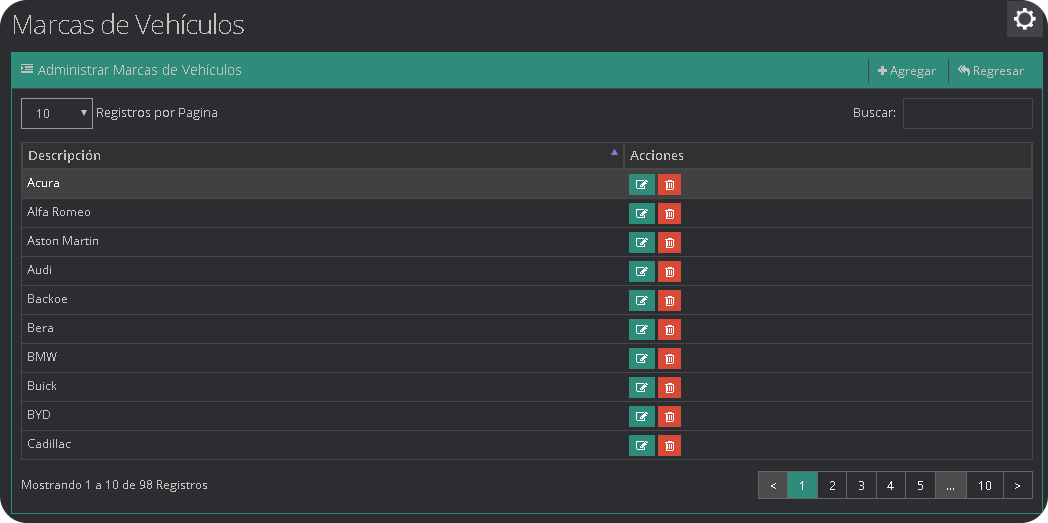
Task: Click the trash icon for Audi
Action: [x=669, y=272]
